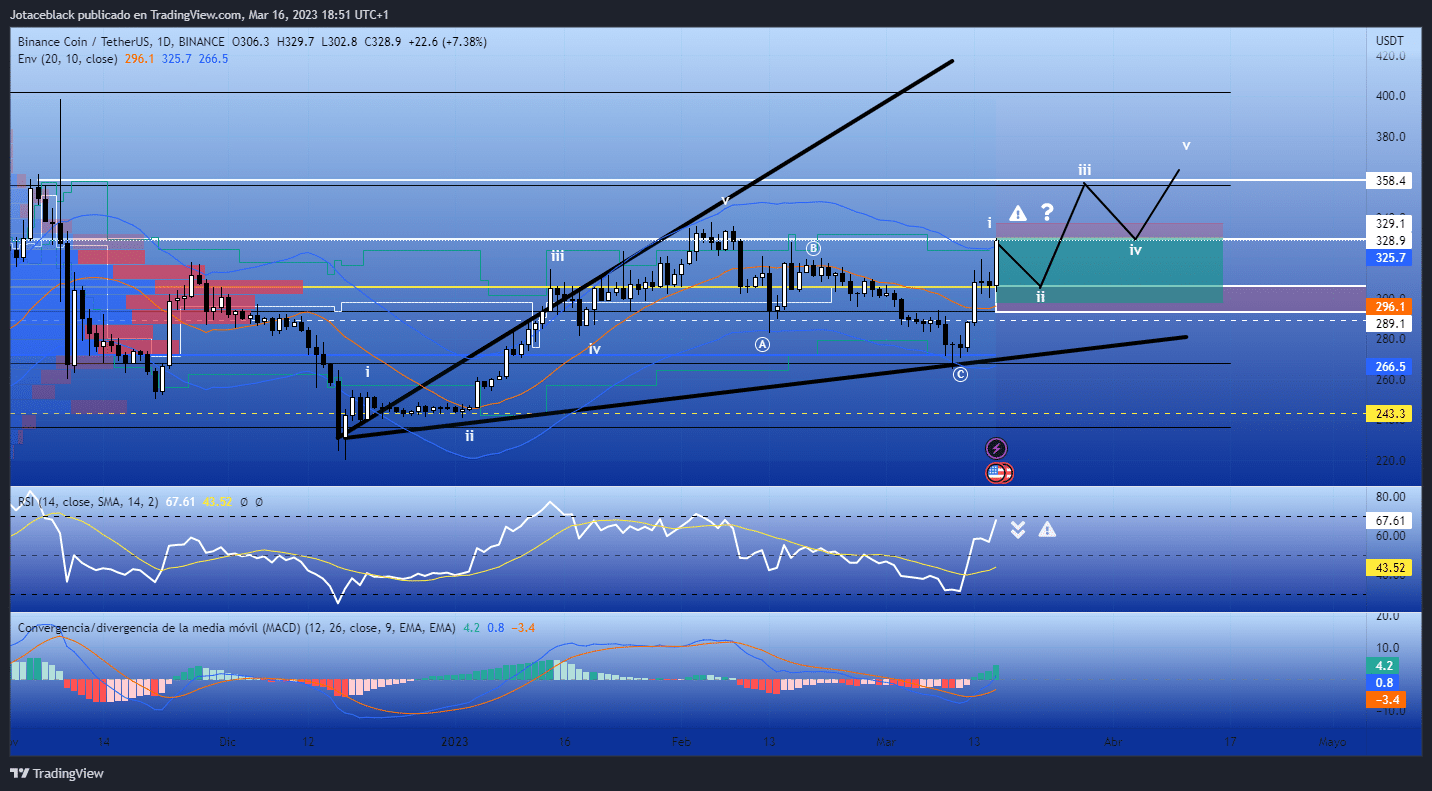Select the circled A wave label
The width and height of the screenshot is (1432, 791).
point(762,343)
